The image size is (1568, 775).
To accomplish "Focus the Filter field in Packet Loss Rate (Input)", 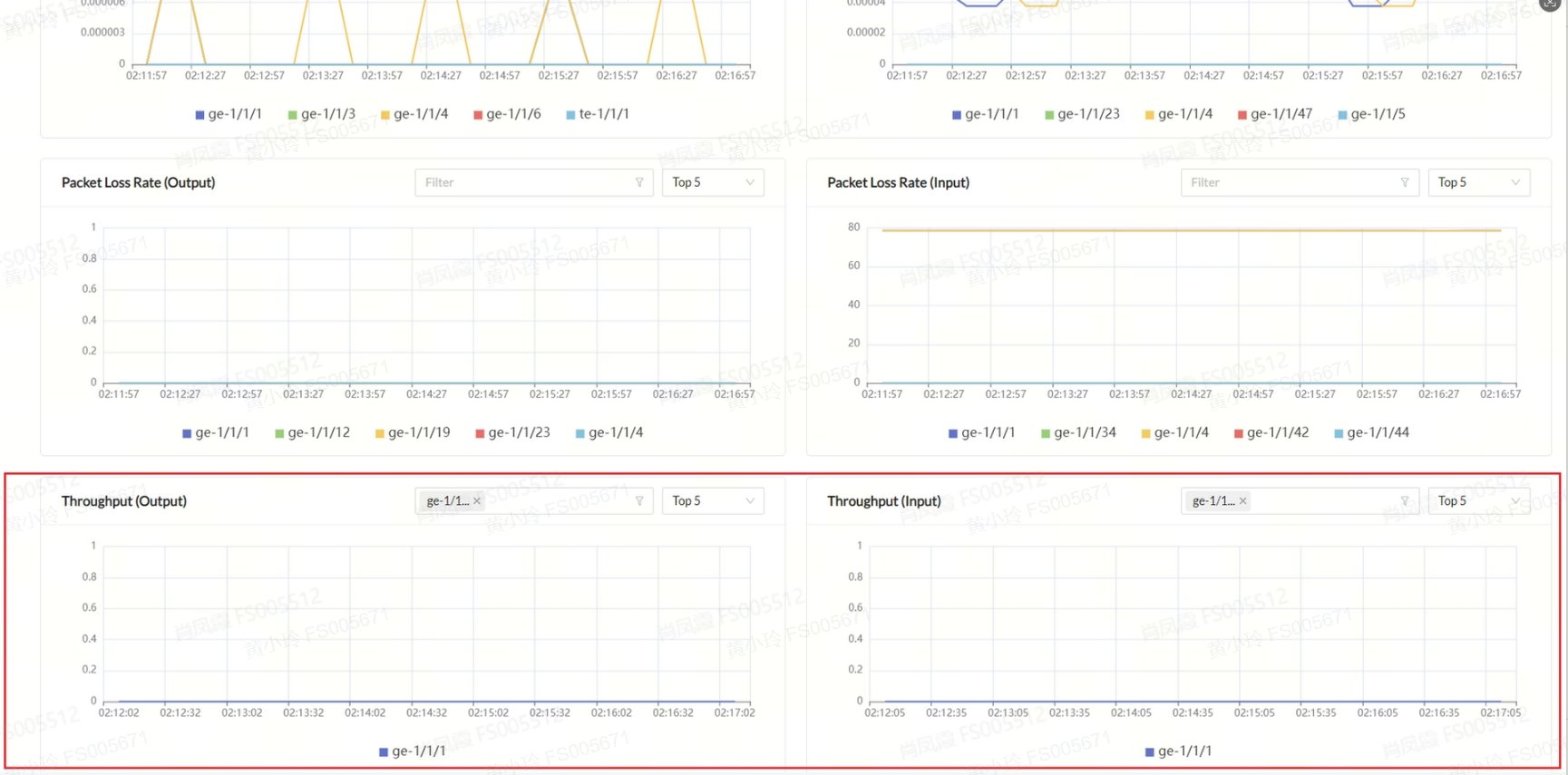I will 1291,182.
